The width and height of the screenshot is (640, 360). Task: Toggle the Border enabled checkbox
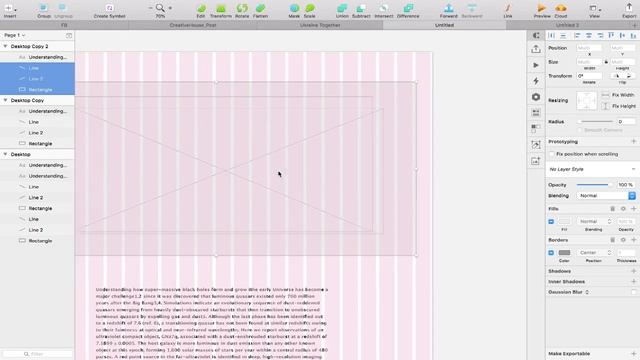(x=551, y=253)
